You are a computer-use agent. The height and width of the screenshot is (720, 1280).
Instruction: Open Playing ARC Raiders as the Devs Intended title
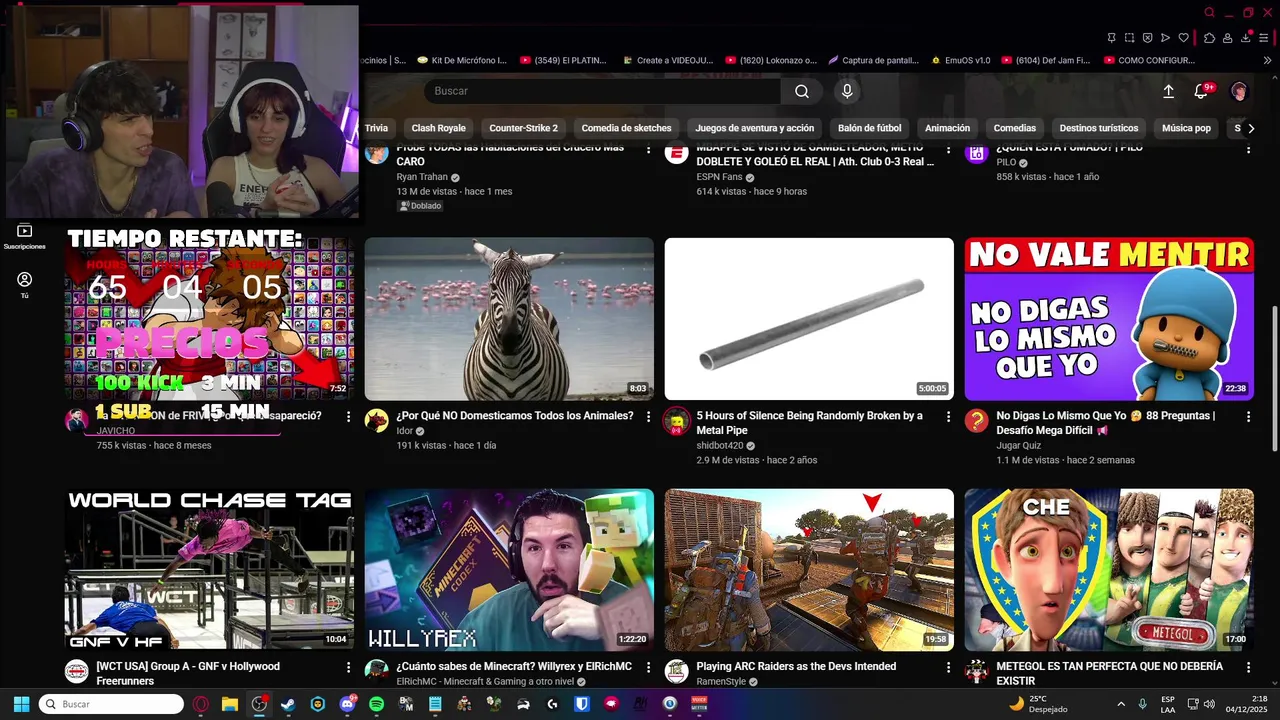[x=796, y=667]
